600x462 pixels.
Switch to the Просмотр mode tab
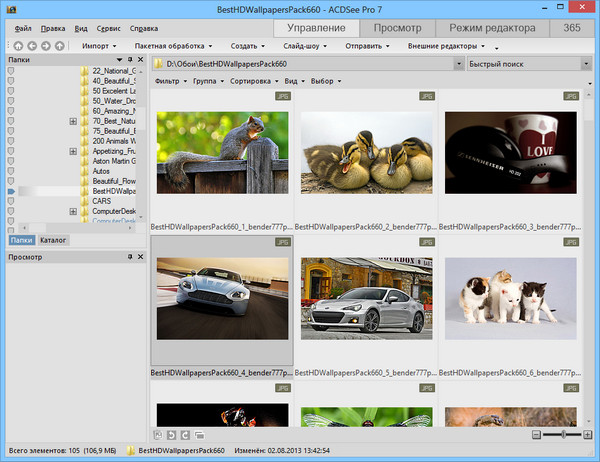pos(397,27)
